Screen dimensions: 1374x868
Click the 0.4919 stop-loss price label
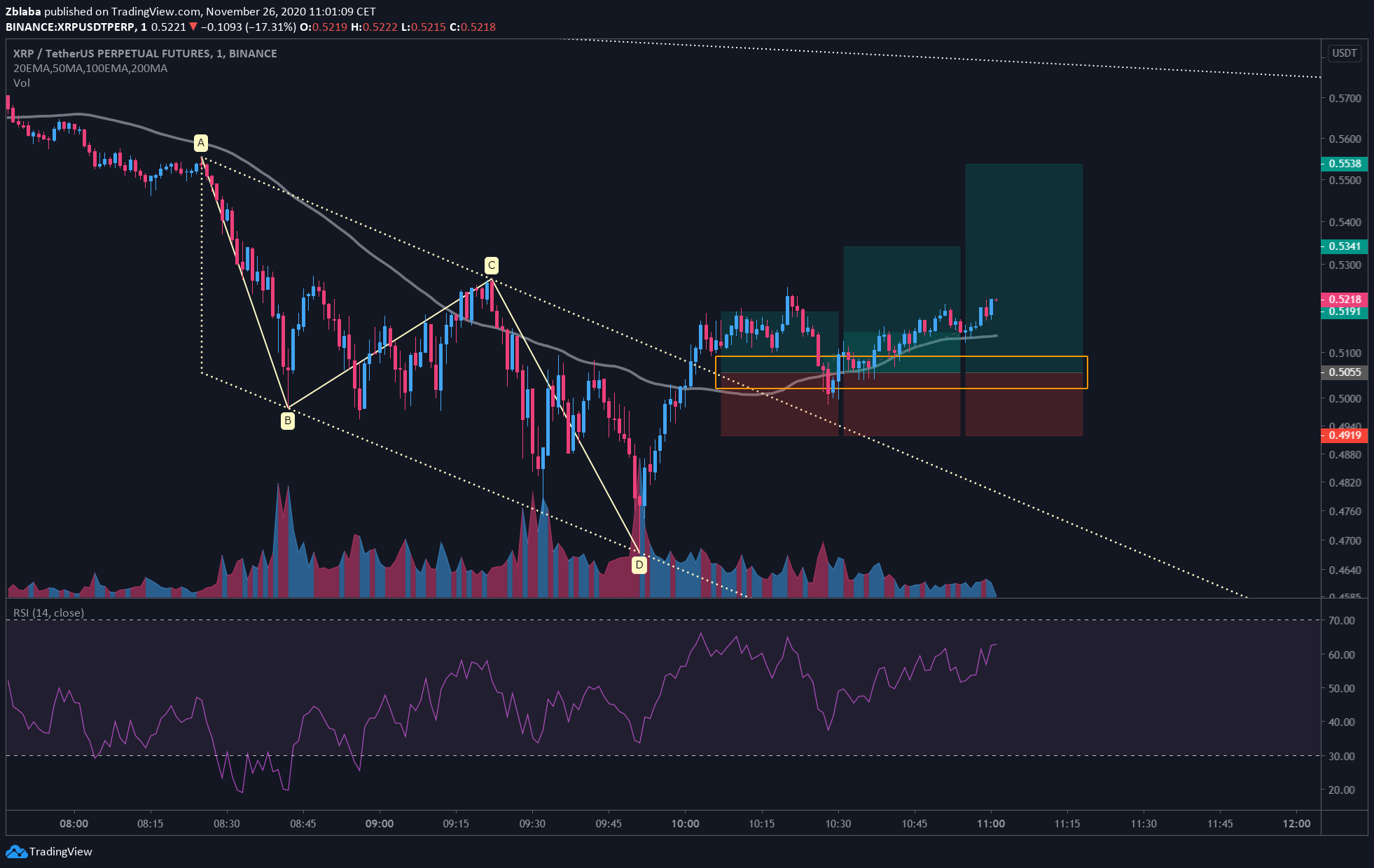(x=1344, y=435)
